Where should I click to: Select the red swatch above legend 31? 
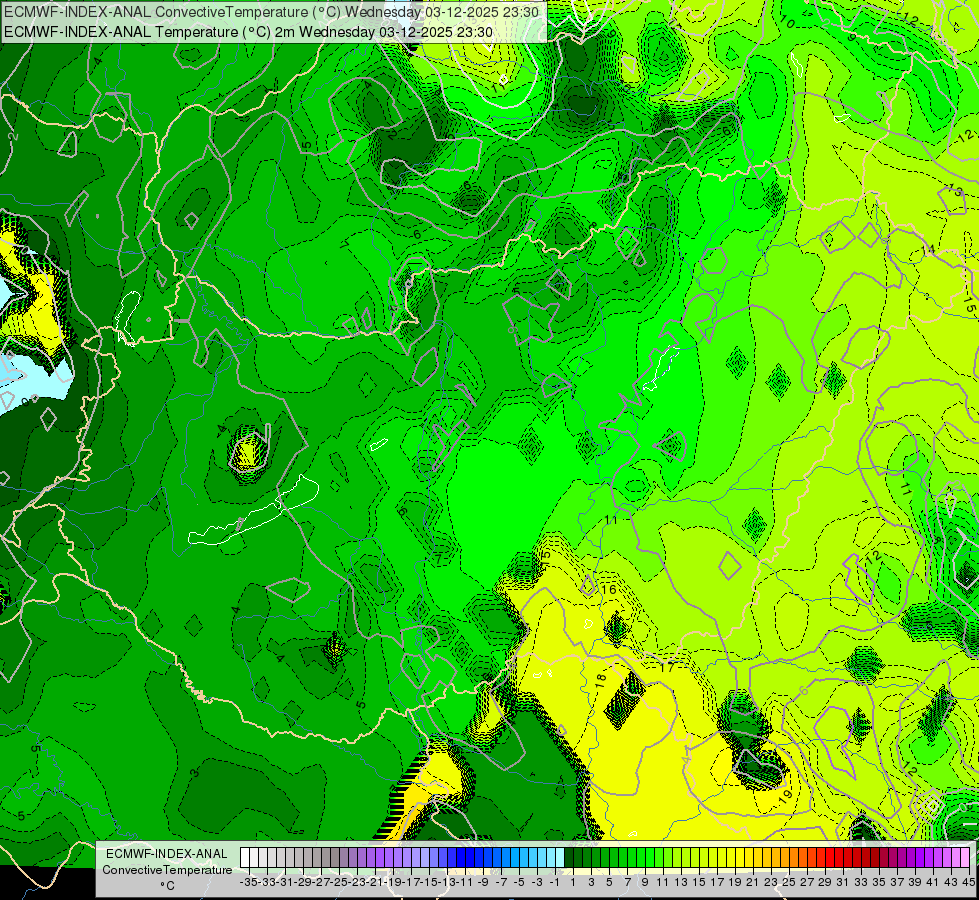(839, 857)
